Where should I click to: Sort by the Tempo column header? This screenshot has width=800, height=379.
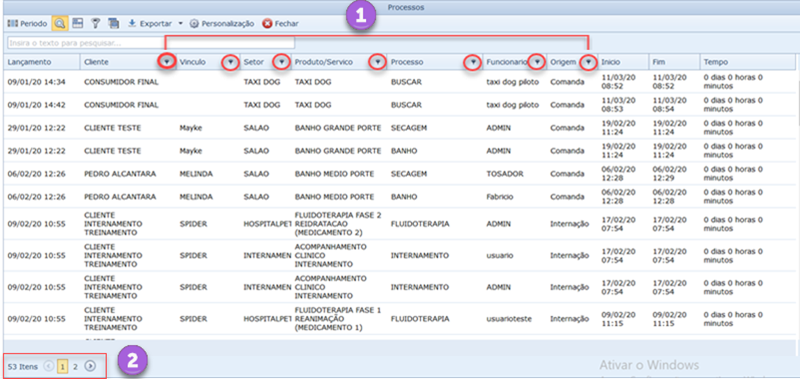[747, 62]
